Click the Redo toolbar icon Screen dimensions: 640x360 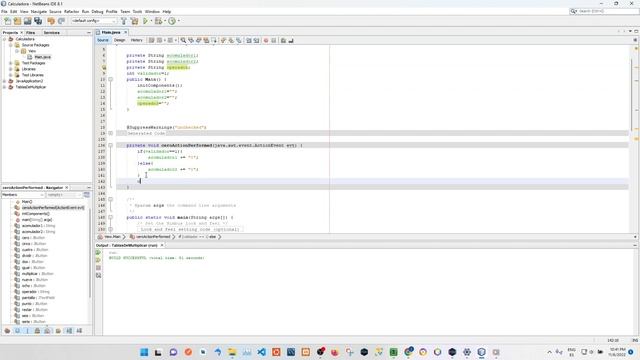[x=61, y=21]
